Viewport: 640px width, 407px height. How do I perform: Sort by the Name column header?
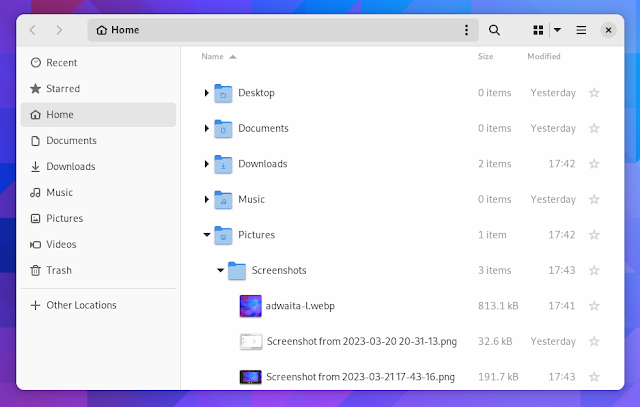[219, 56]
